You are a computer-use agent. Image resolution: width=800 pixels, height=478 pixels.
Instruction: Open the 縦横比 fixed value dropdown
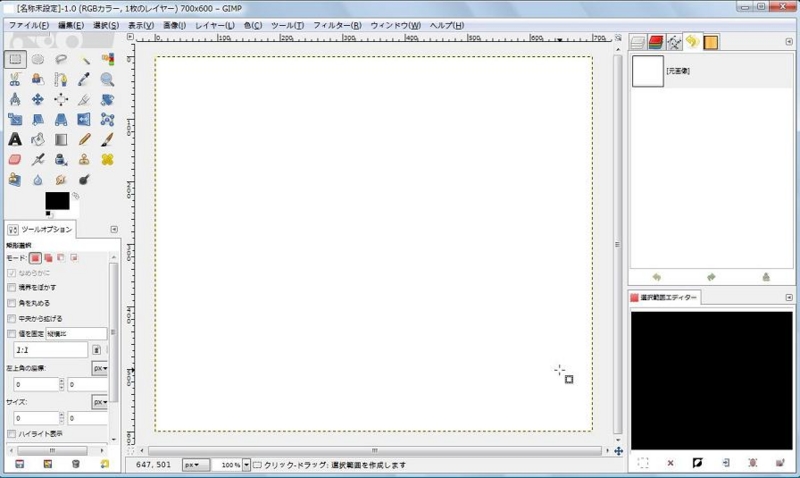pos(77,334)
